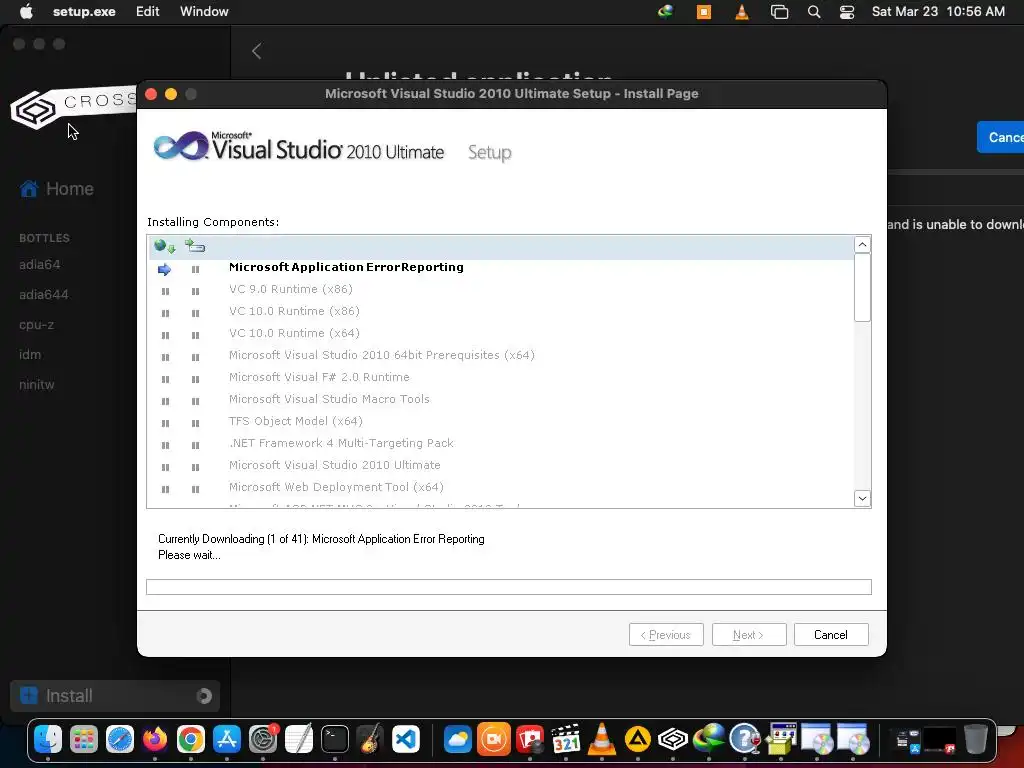Click the Microsoft Visual Studio Macro Tools row

[329, 399]
